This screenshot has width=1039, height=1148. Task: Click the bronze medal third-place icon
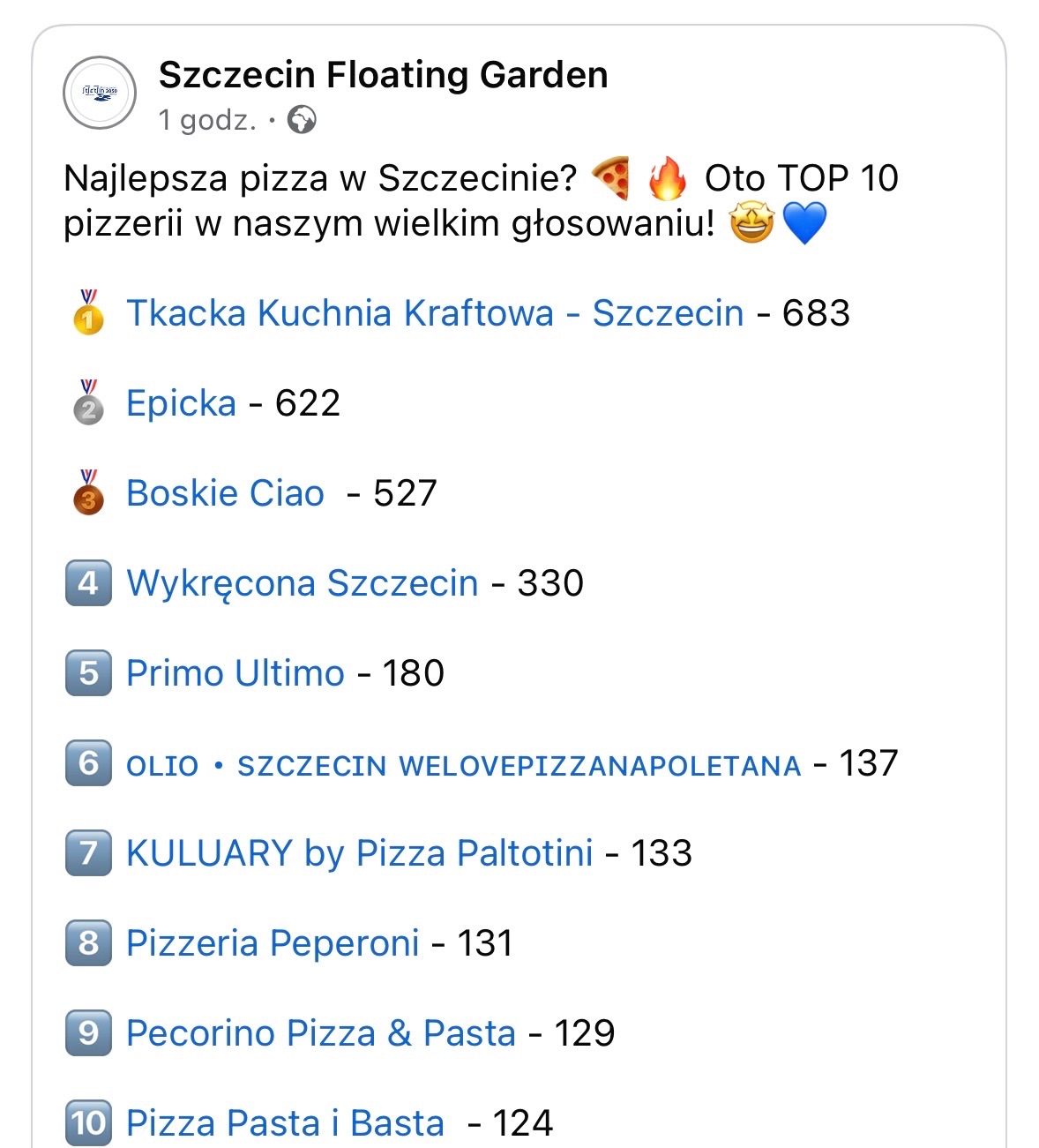(88, 492)
